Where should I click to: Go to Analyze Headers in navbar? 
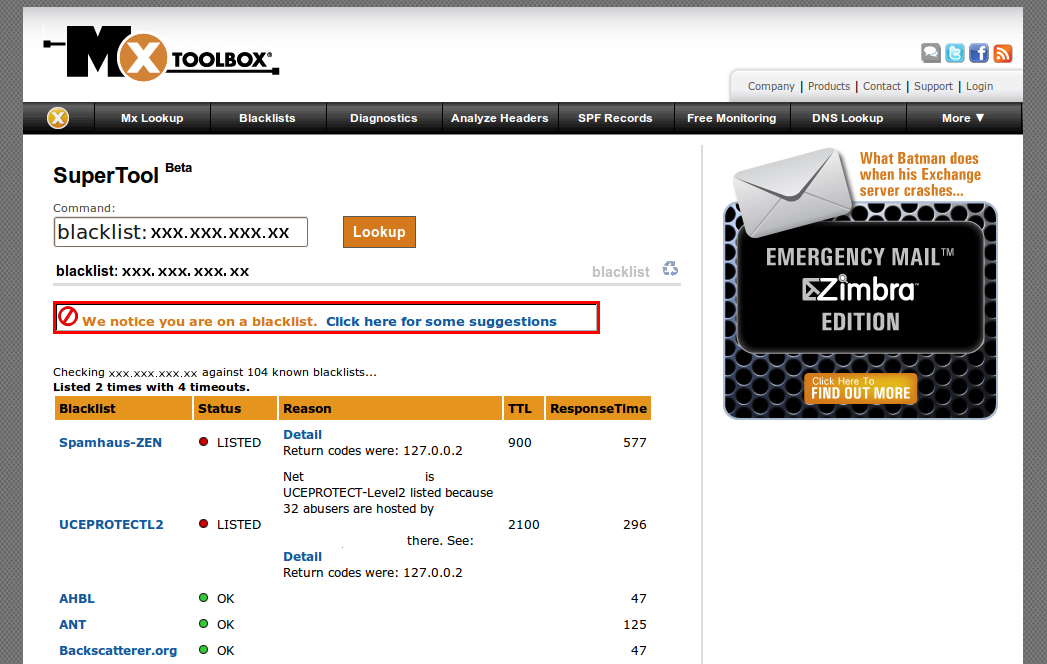499,118
